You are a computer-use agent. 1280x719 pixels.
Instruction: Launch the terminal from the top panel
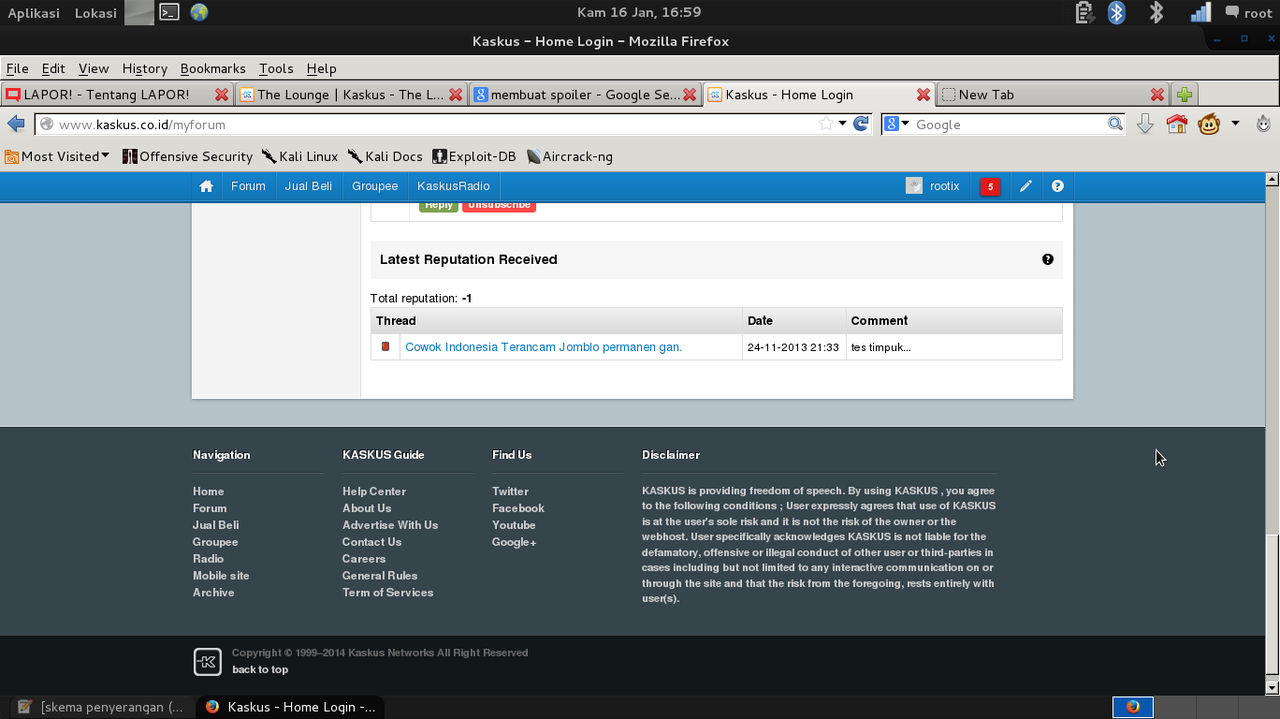coord(170,12)
